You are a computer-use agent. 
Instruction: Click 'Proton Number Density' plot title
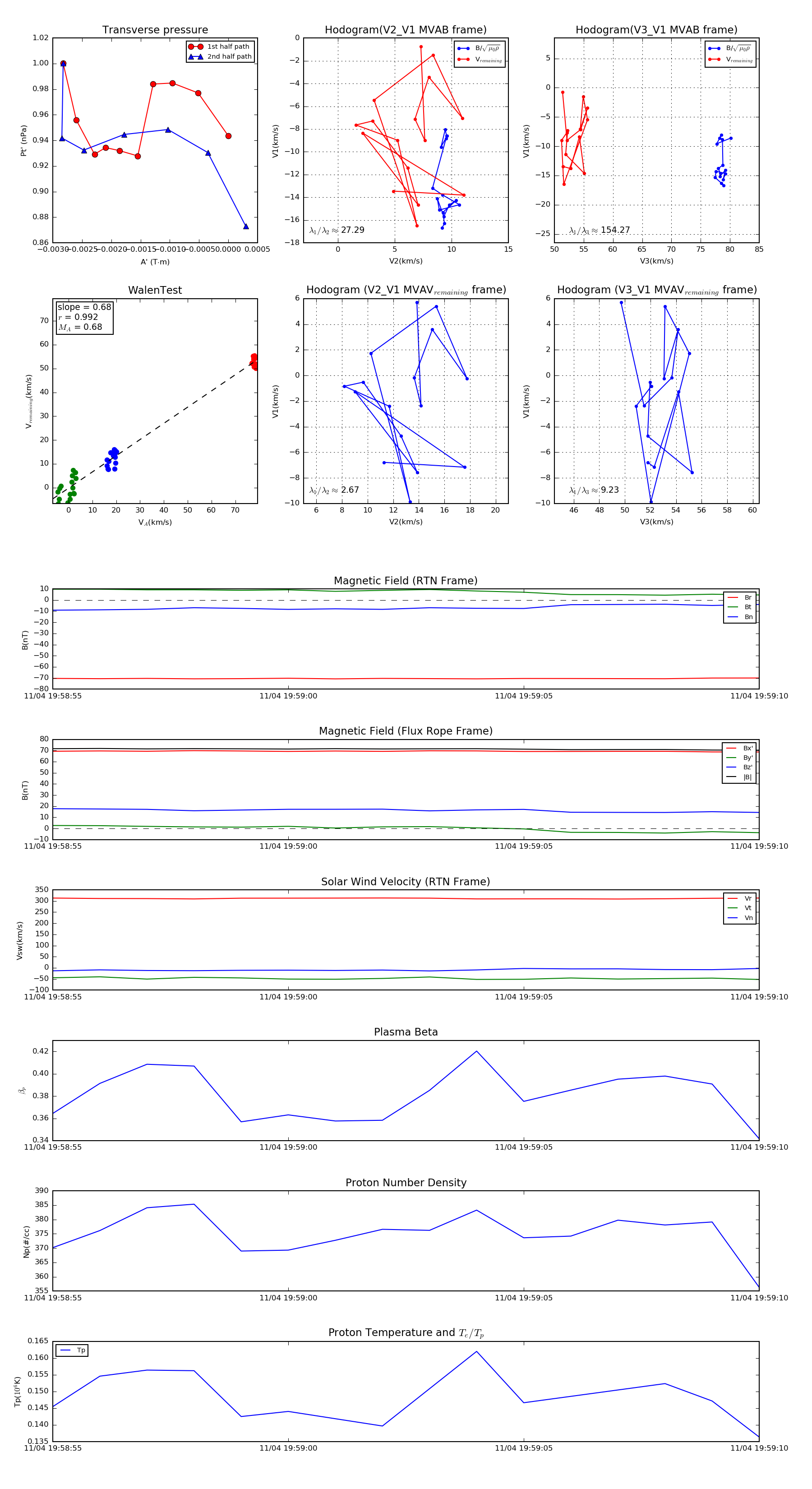point(406,1183)
